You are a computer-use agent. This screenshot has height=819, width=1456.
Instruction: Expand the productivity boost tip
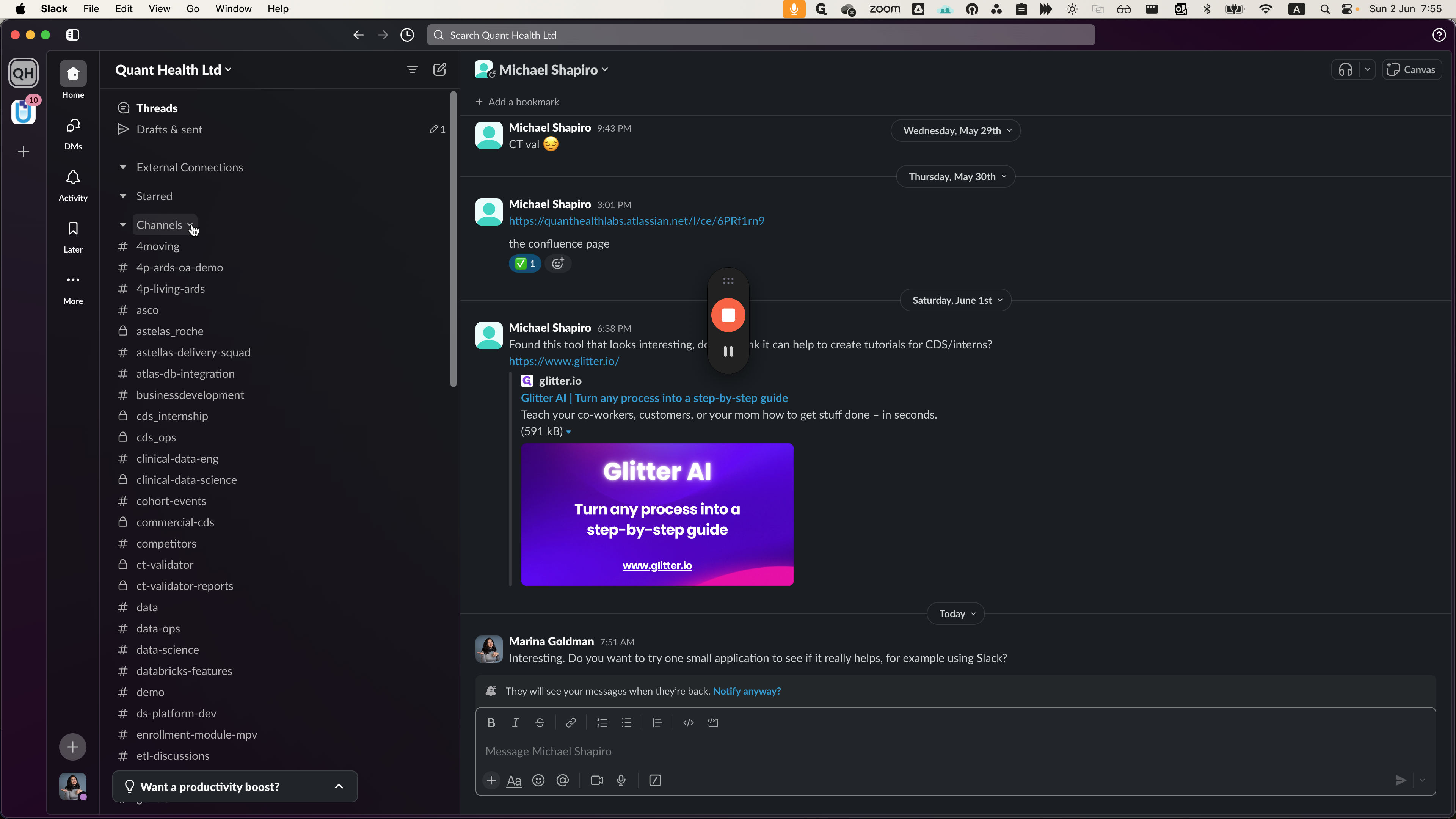[x=339, y=786]
